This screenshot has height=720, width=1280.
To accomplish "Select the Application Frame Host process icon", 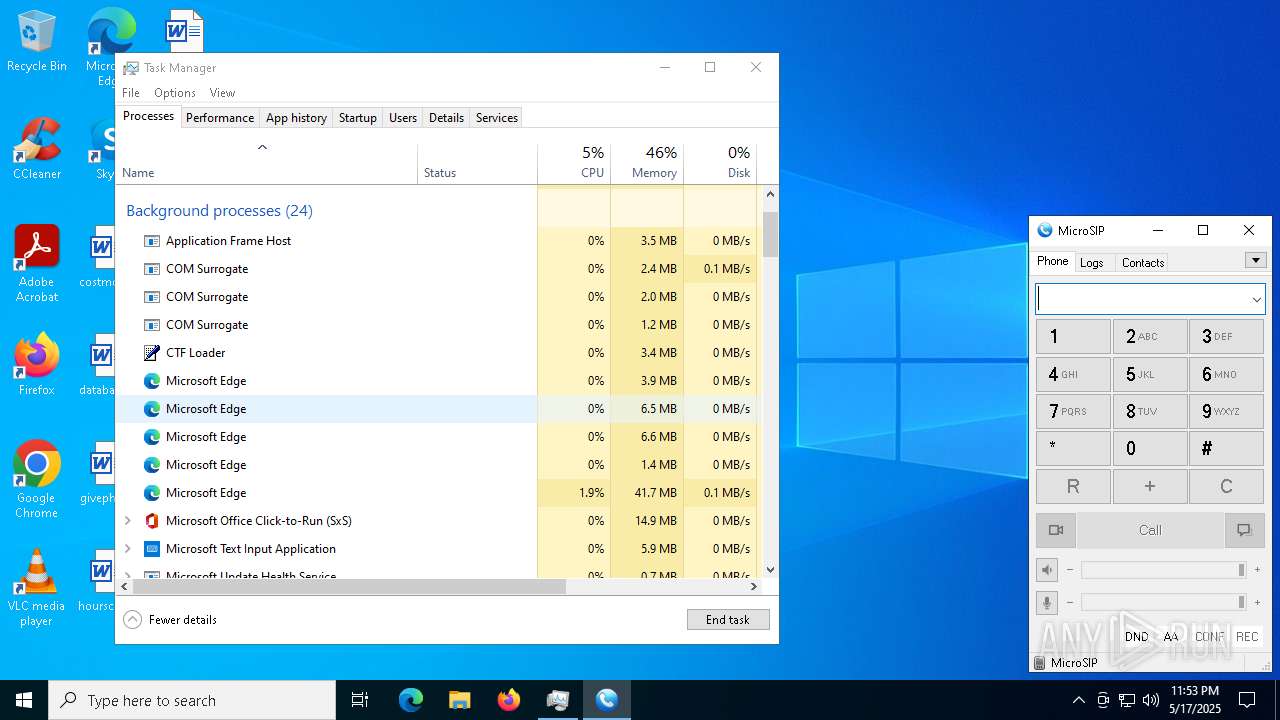I will coord(152,241).
